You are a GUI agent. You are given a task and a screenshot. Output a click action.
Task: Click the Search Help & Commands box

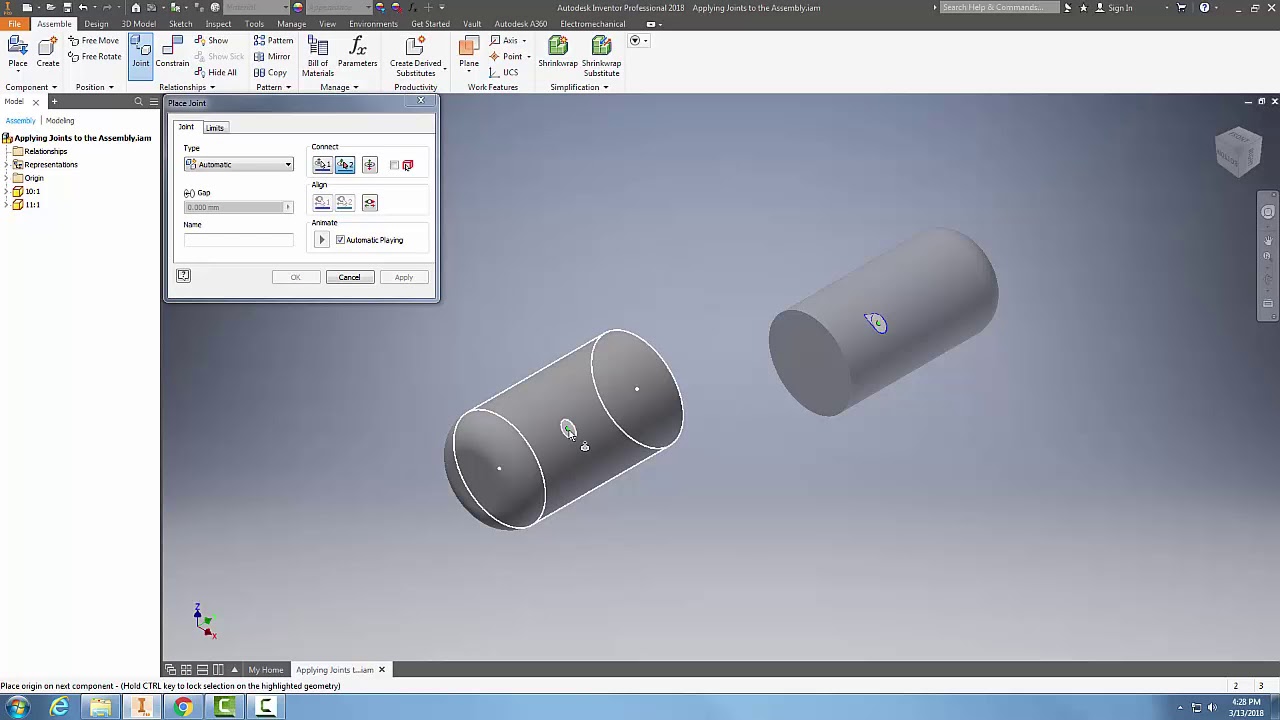(x=998, y=8)
